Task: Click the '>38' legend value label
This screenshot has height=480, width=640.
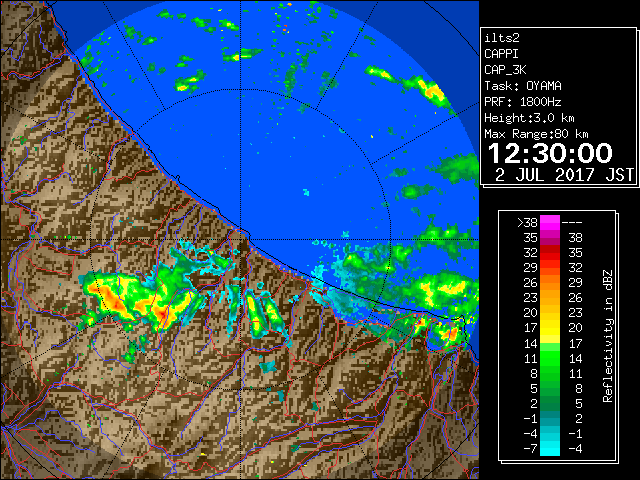Action: coord(527,223)
